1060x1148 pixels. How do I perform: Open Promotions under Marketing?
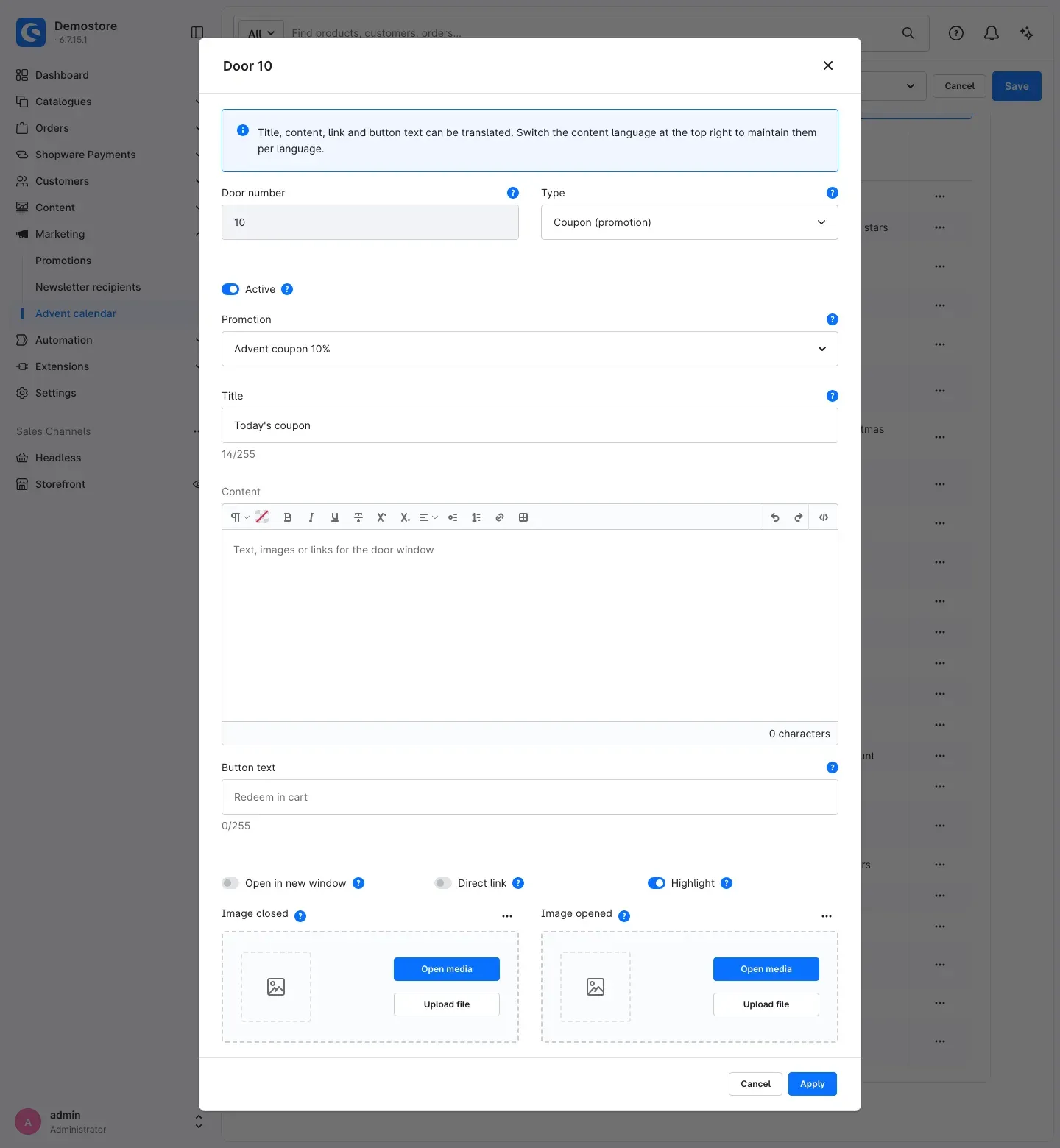63,261
